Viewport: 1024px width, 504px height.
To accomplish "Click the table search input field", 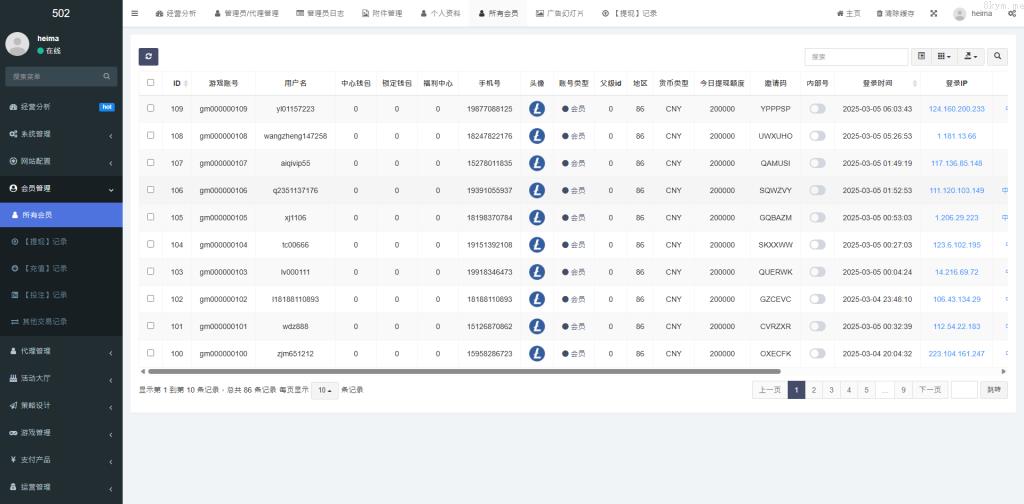I will (x=842, y=57).
